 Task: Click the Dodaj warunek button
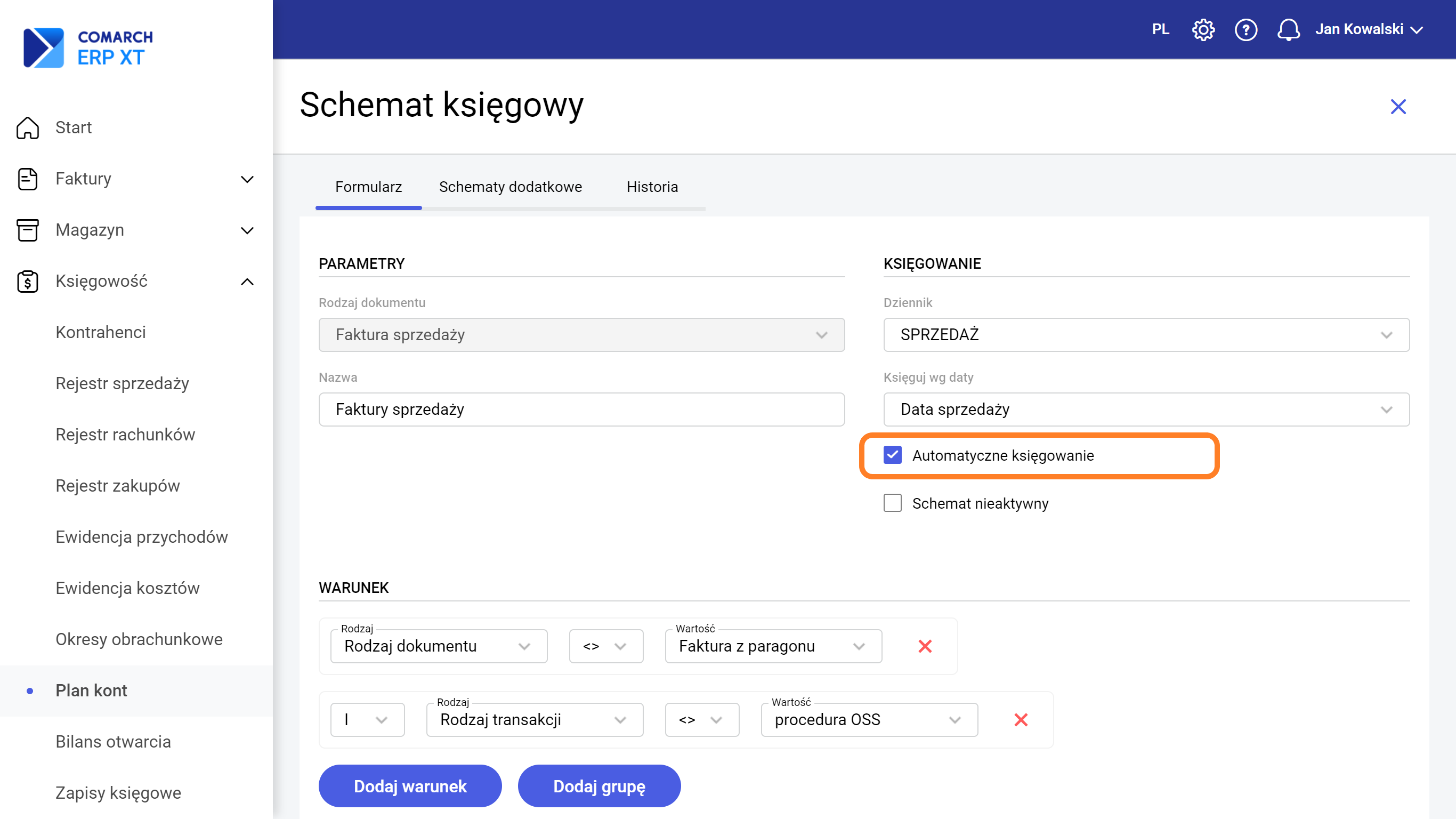click(410, 786)
